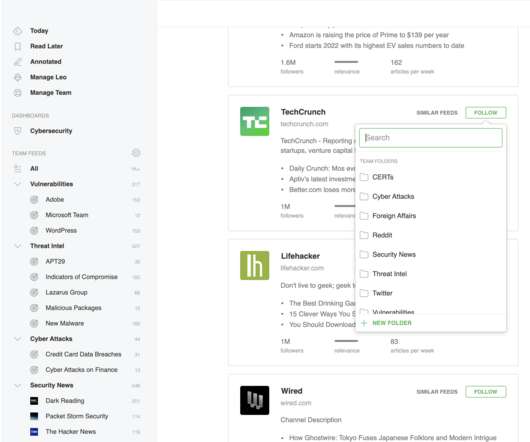Click the All feeds list icon

click(x=18, y=169)
